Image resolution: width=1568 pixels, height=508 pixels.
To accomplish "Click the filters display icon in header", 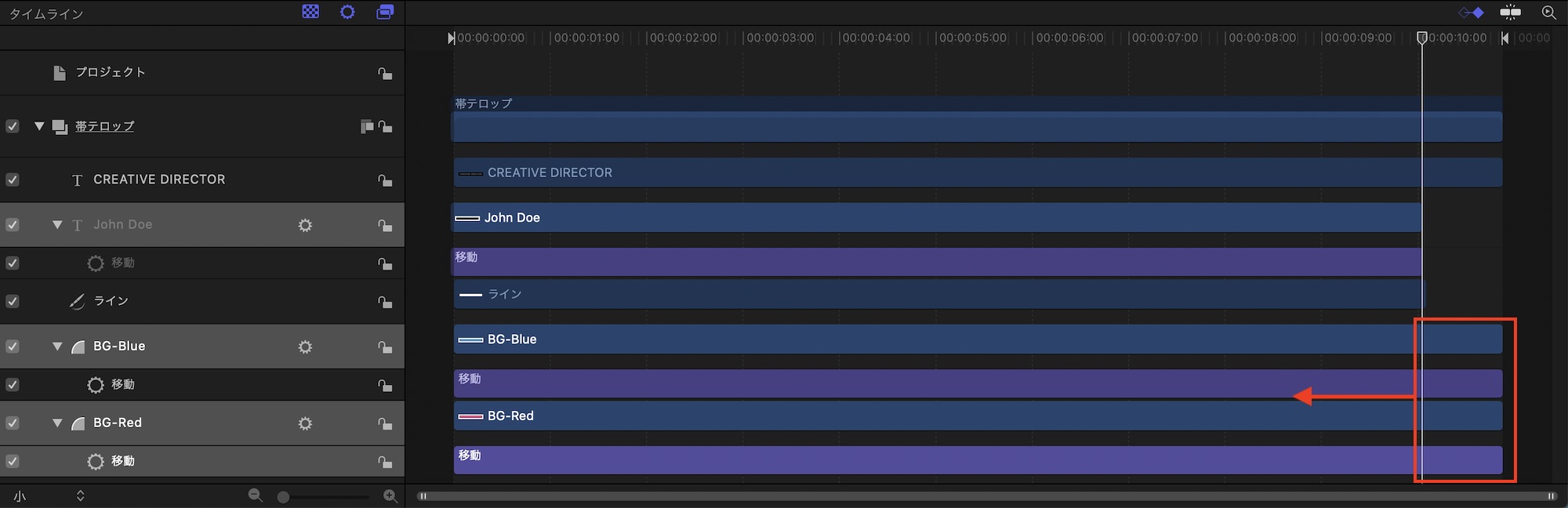I will click(385, 12).
